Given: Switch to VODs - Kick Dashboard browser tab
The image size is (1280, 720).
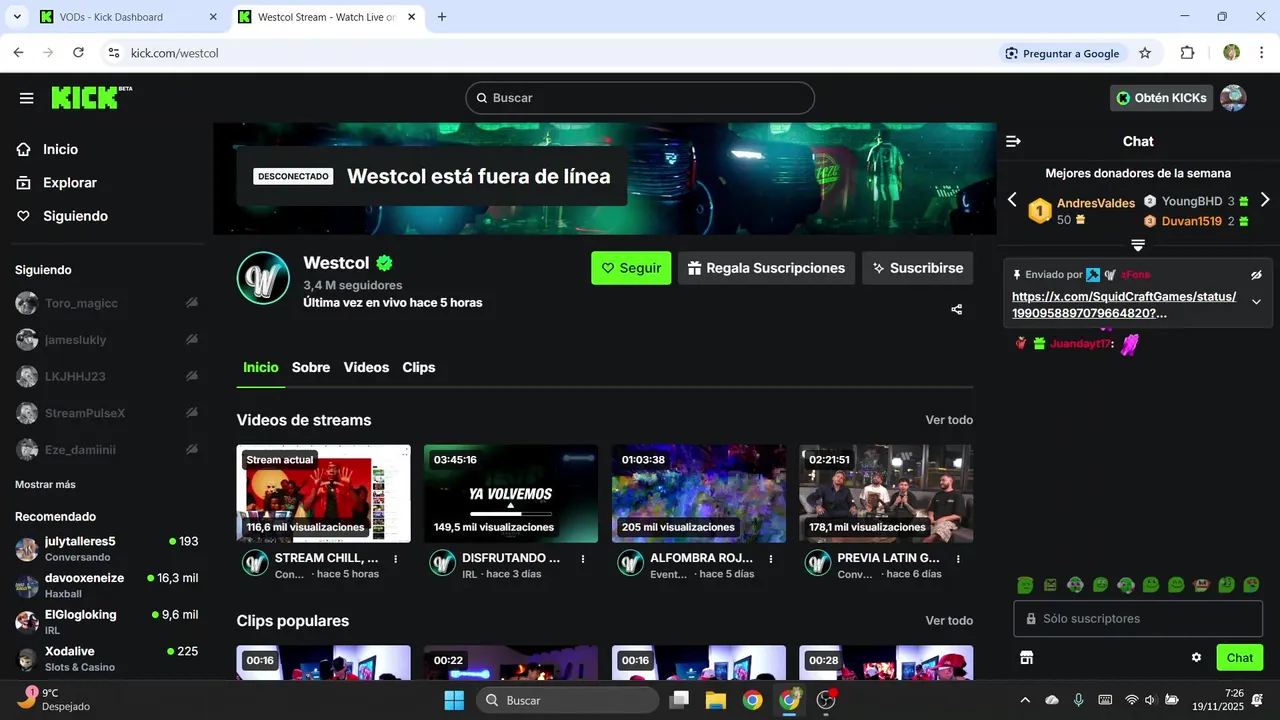Looking at the screenshot, I should [127, 17].
